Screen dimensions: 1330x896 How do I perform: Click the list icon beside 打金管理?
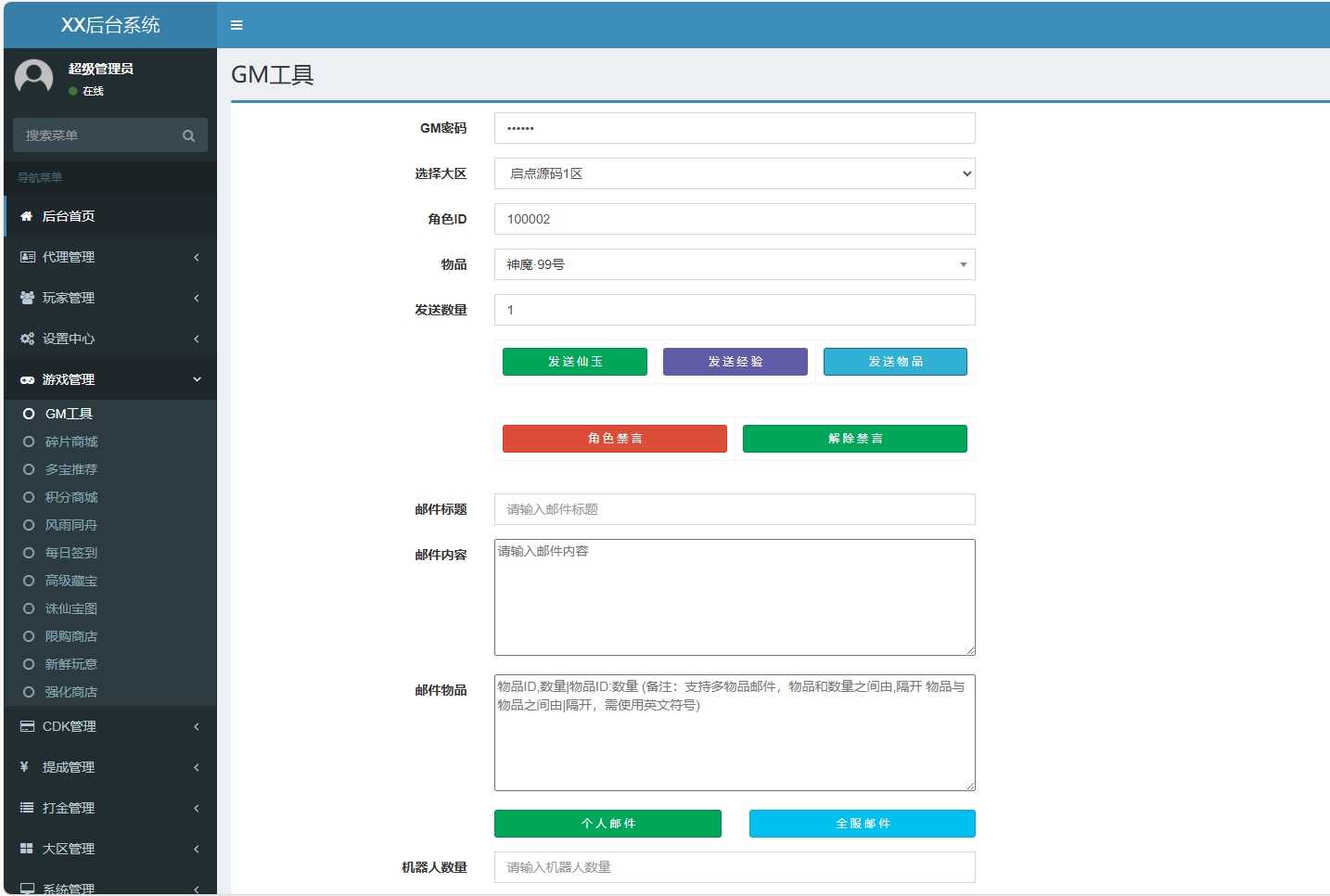(x=27, y=808)
